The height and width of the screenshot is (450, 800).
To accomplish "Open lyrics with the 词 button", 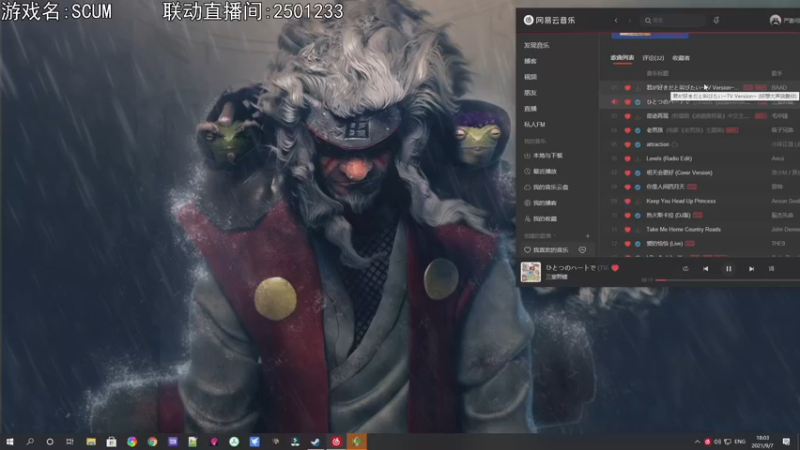I will (771, 269).
